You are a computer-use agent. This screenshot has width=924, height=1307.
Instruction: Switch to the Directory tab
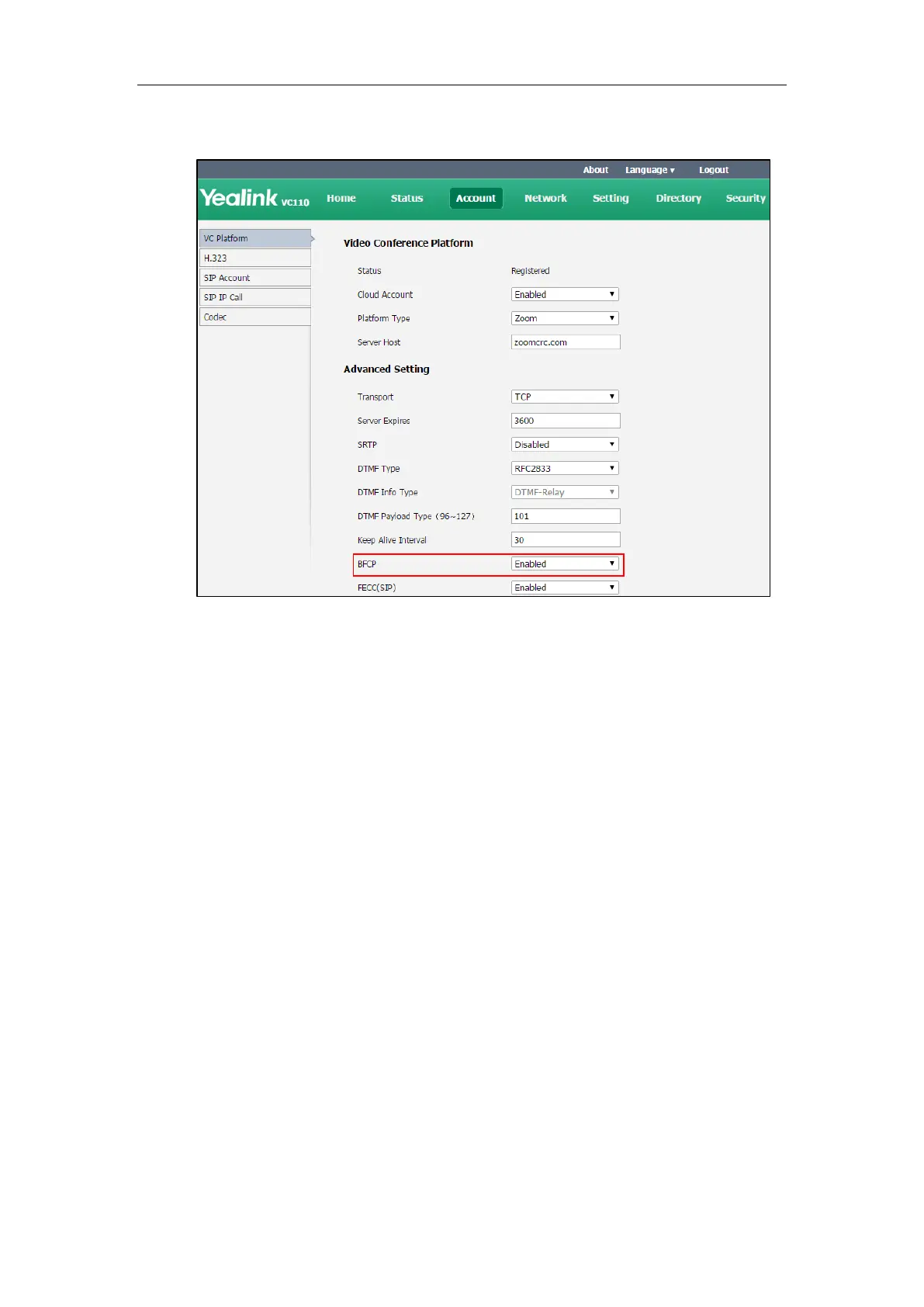[679, 199]
